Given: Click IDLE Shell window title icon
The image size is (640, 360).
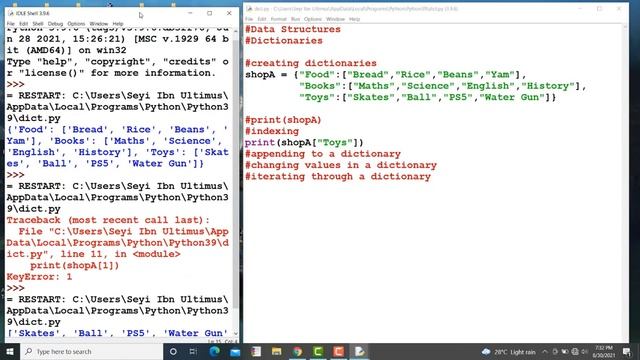Looking at the screenshot, I should click(x=11, y=13).
